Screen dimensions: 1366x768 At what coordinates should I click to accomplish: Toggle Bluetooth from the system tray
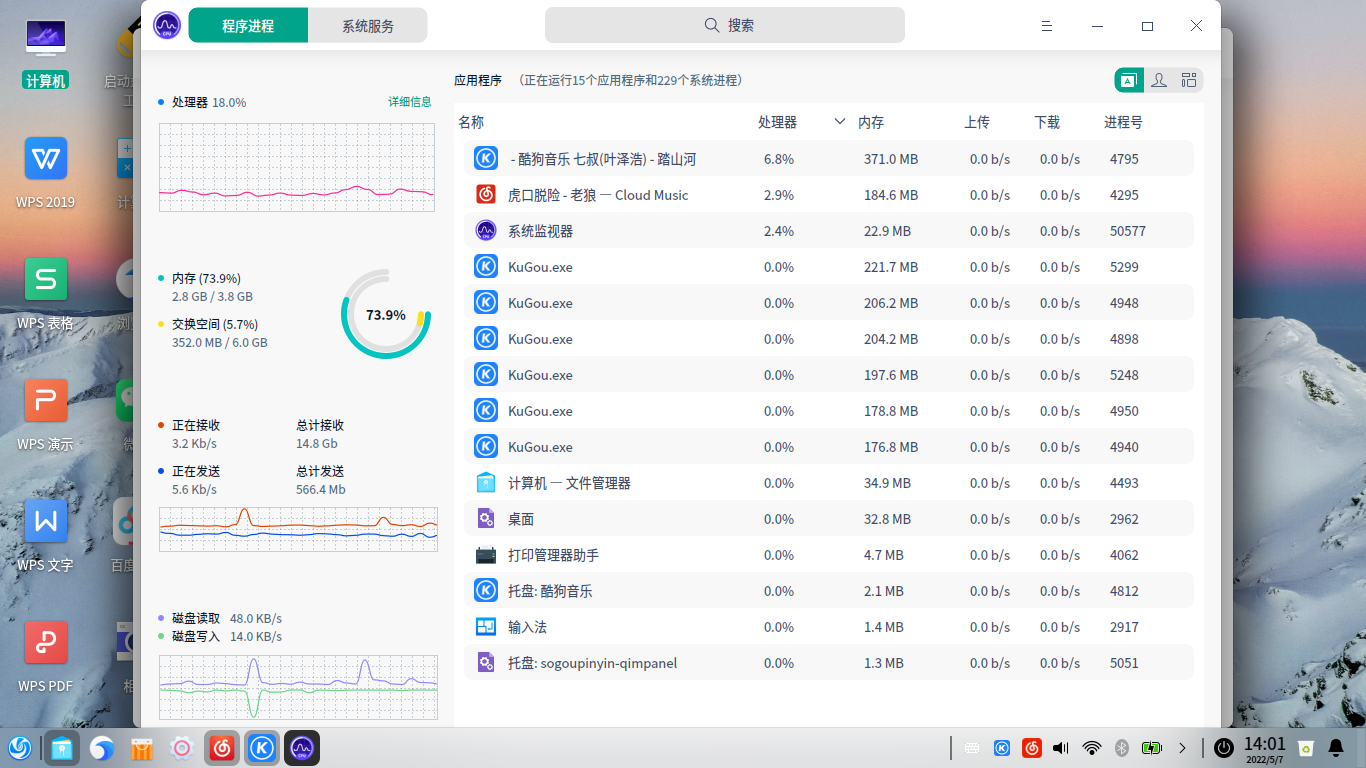click(1122, 748)
